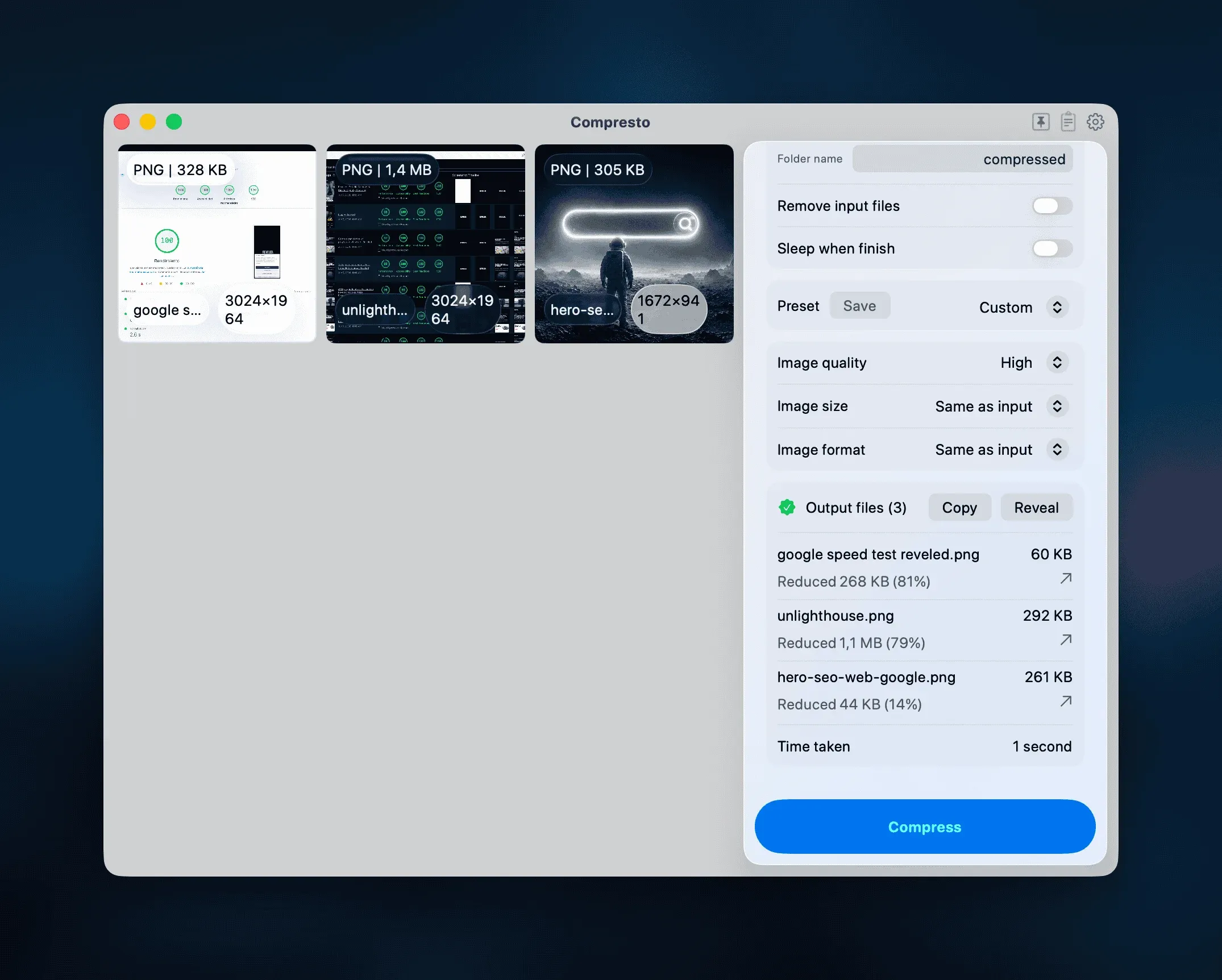This screenshot has width=1222, height=980.
Task: Click the Folder name input field
Action: click(x=962, y=159)
